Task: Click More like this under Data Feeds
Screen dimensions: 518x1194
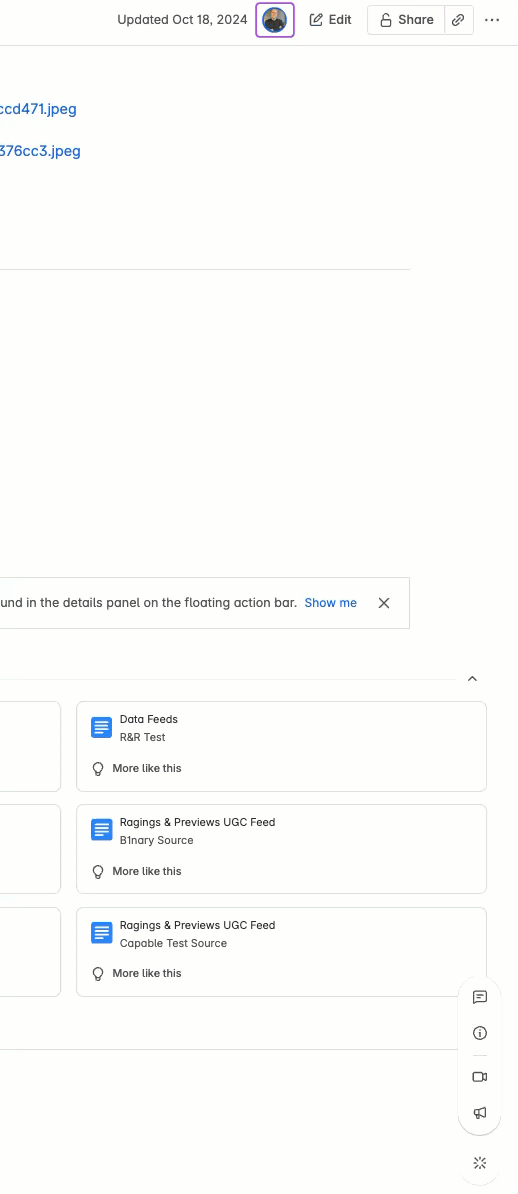Action: click(147, 768)
